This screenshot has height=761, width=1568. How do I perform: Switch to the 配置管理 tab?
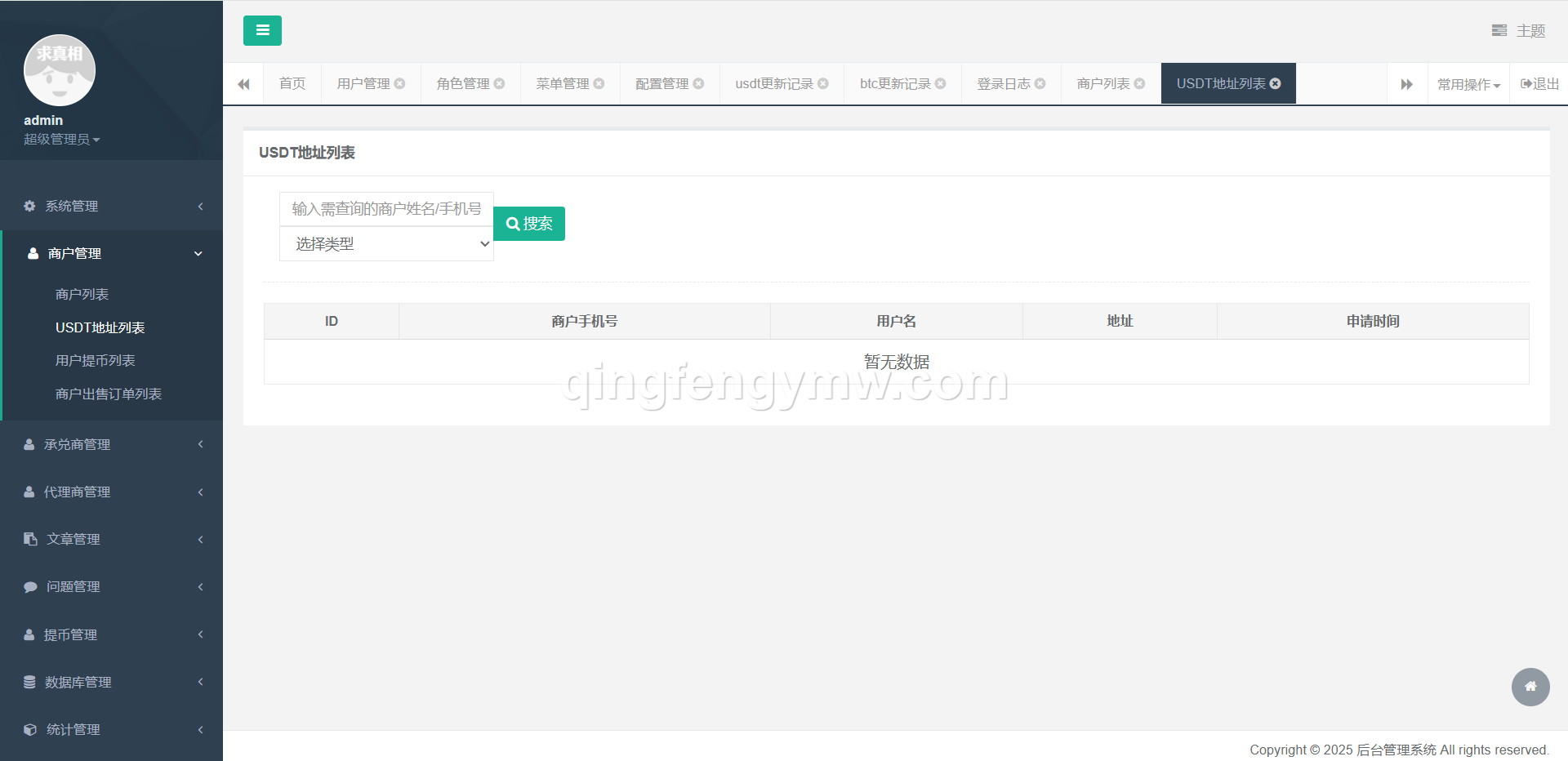tap(662, 83)
